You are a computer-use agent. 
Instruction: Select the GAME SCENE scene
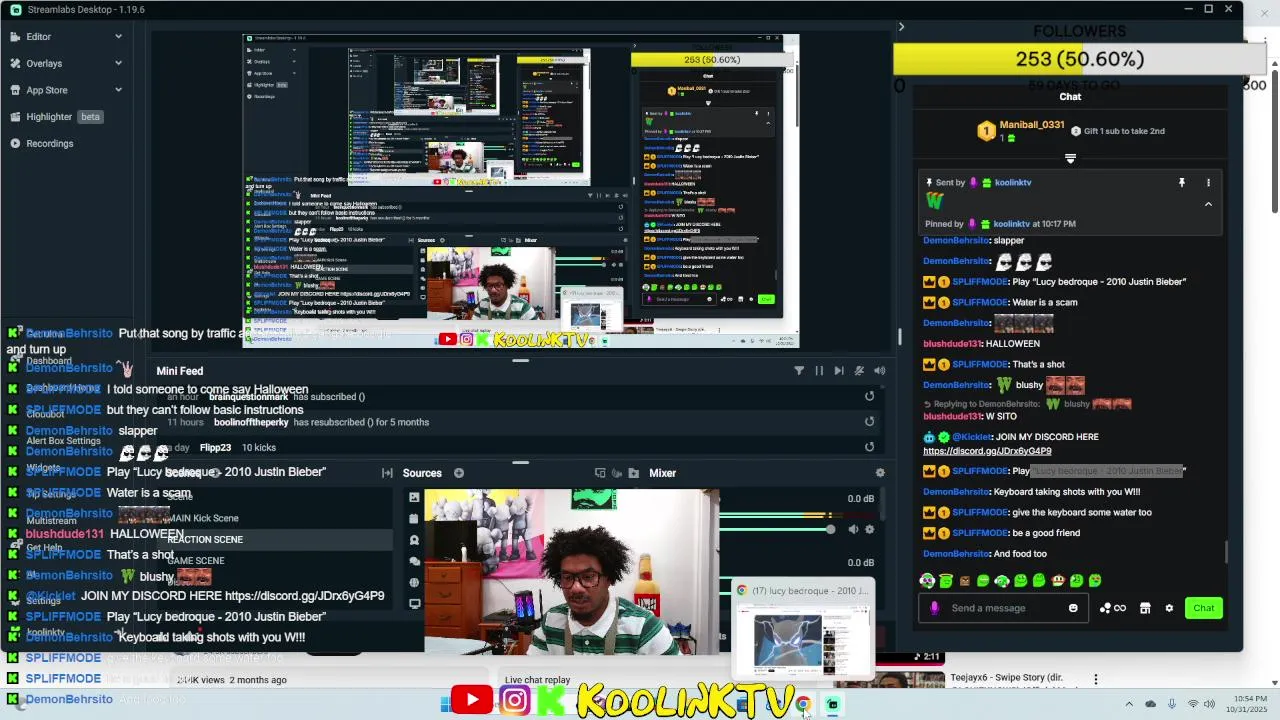coord(196,561)
